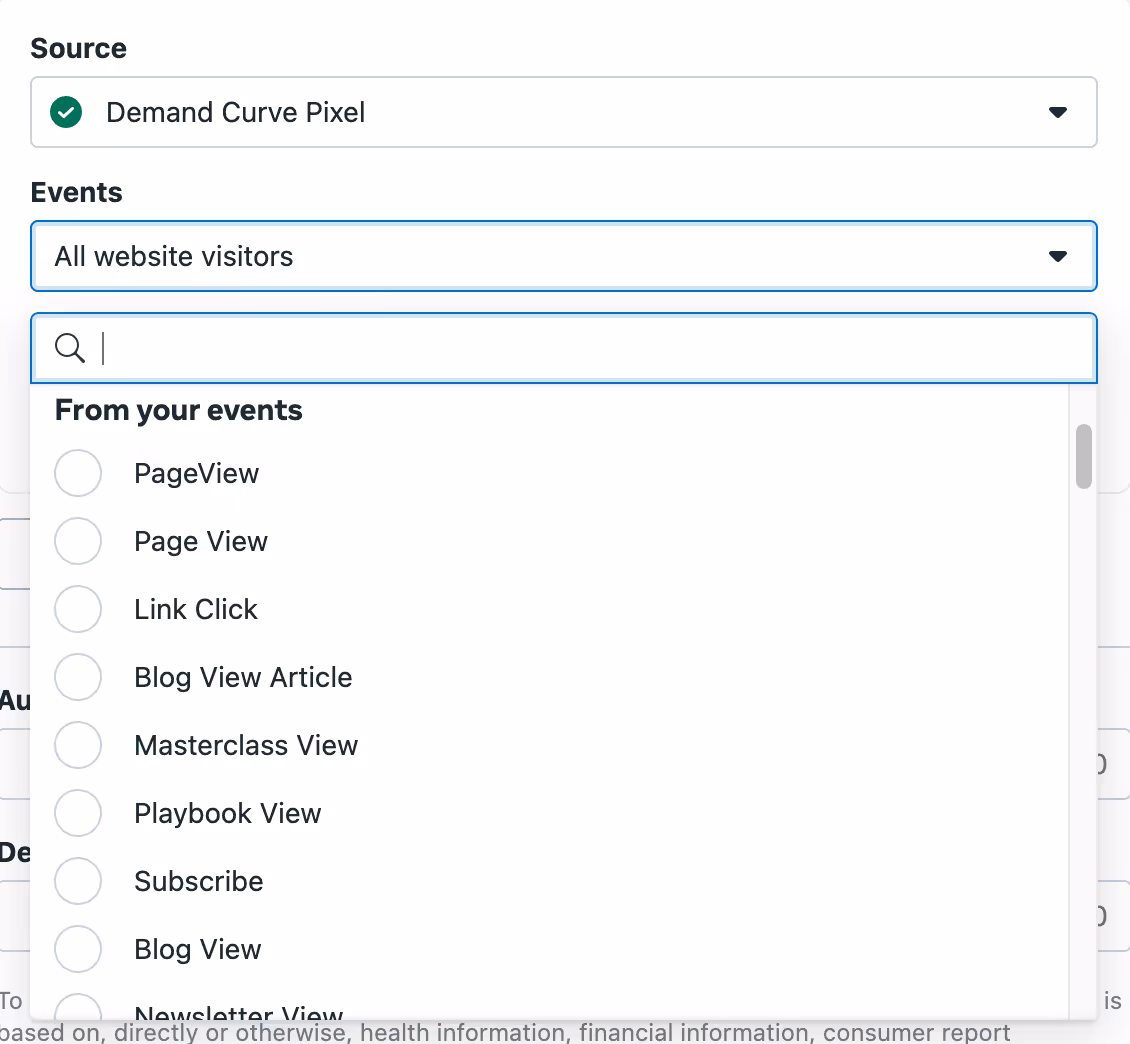
Task: Choose the Playbook View event label
Action: tap(228, 813)
